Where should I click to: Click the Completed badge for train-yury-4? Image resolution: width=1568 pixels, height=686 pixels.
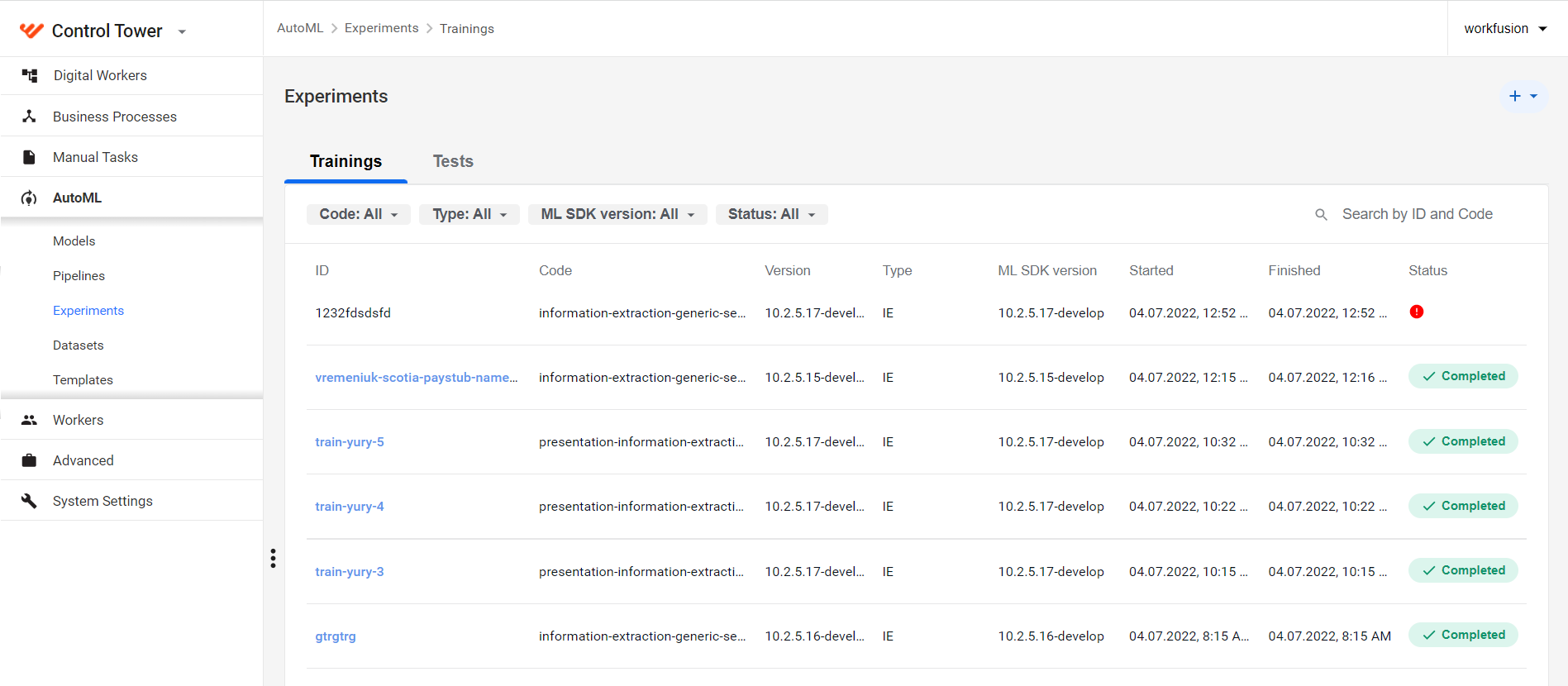[1463, 506]
